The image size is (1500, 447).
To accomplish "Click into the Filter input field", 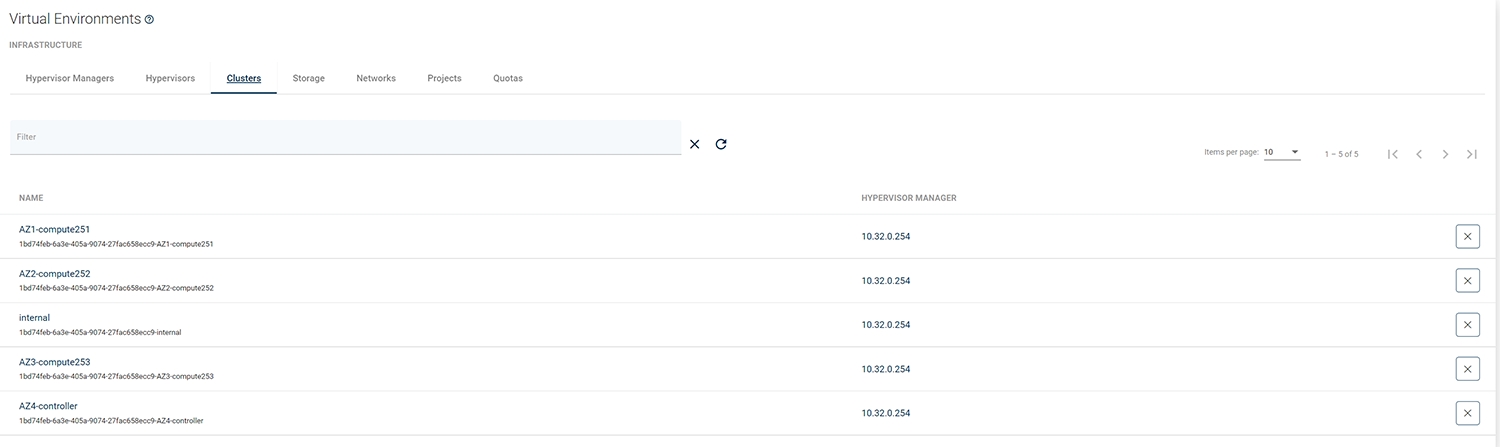I will tap(345, 137).
